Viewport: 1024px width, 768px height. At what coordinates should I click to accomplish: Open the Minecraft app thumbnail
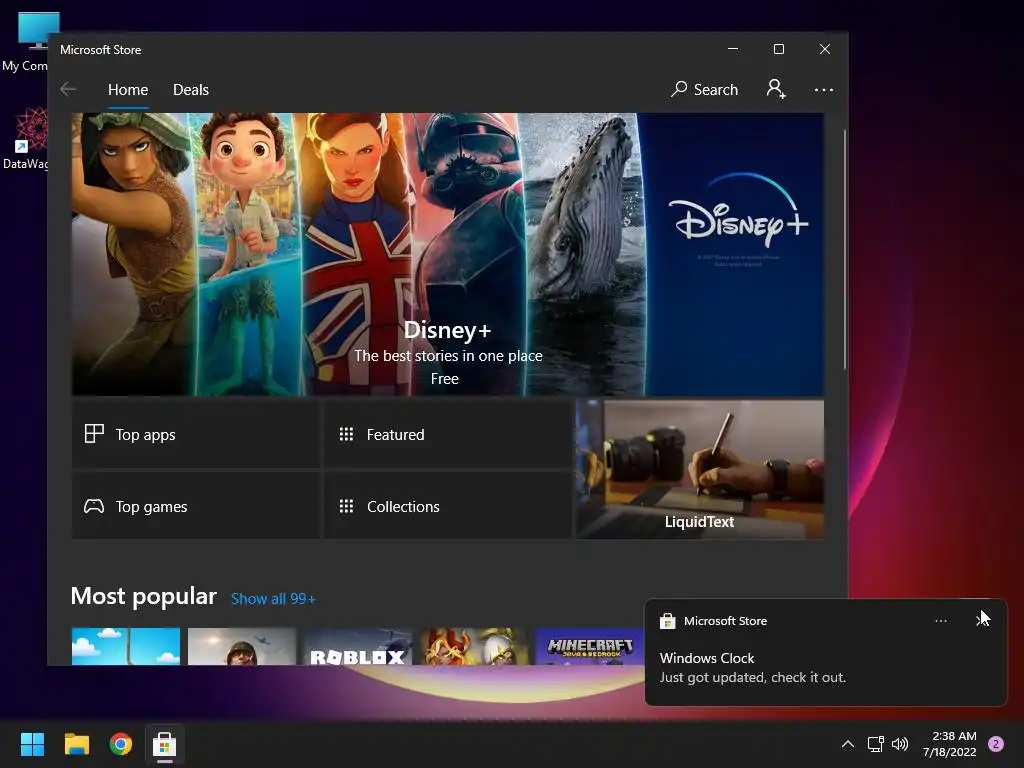(x=589, y=647)
